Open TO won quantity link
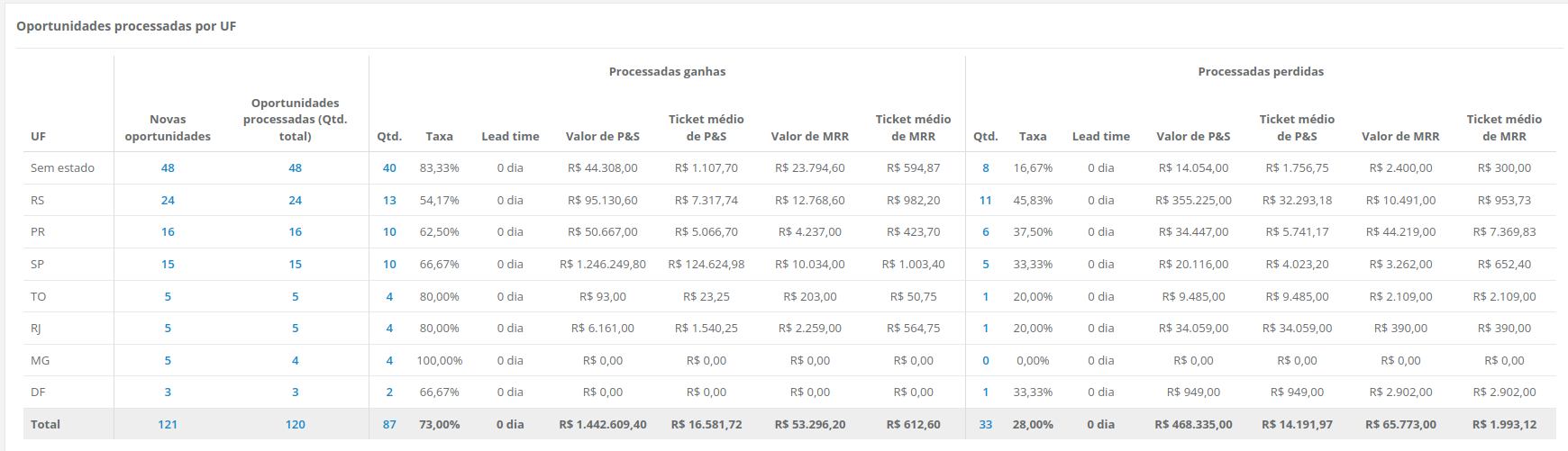The image size is (1568, 451). coord(389,297)
